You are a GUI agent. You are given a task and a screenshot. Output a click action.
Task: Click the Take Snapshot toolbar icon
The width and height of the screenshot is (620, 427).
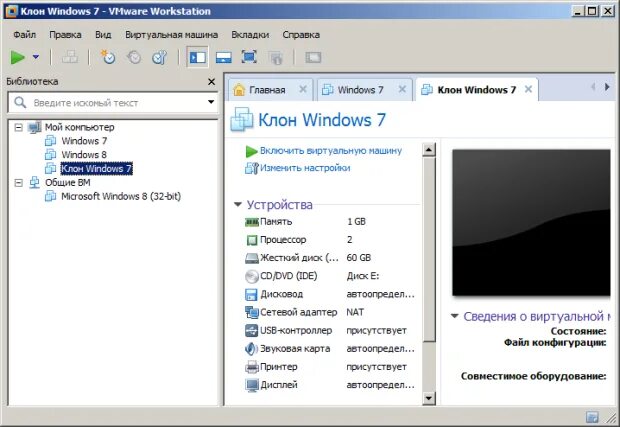click(x=108, y=57)
